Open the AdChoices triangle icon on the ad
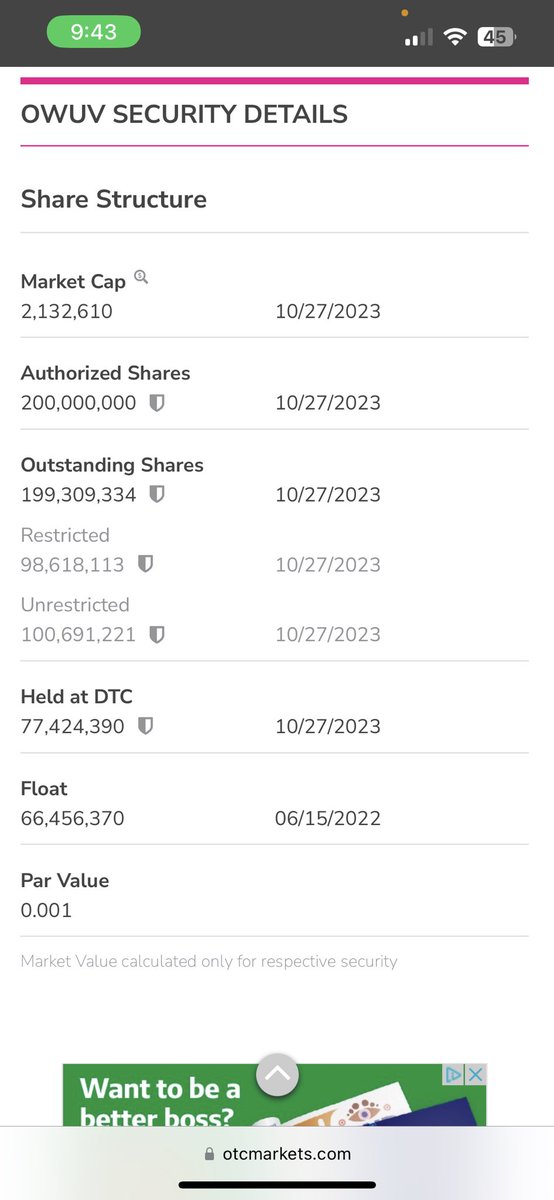The width and height of the screenshot is (554, 1200). tap(455, 1075)
